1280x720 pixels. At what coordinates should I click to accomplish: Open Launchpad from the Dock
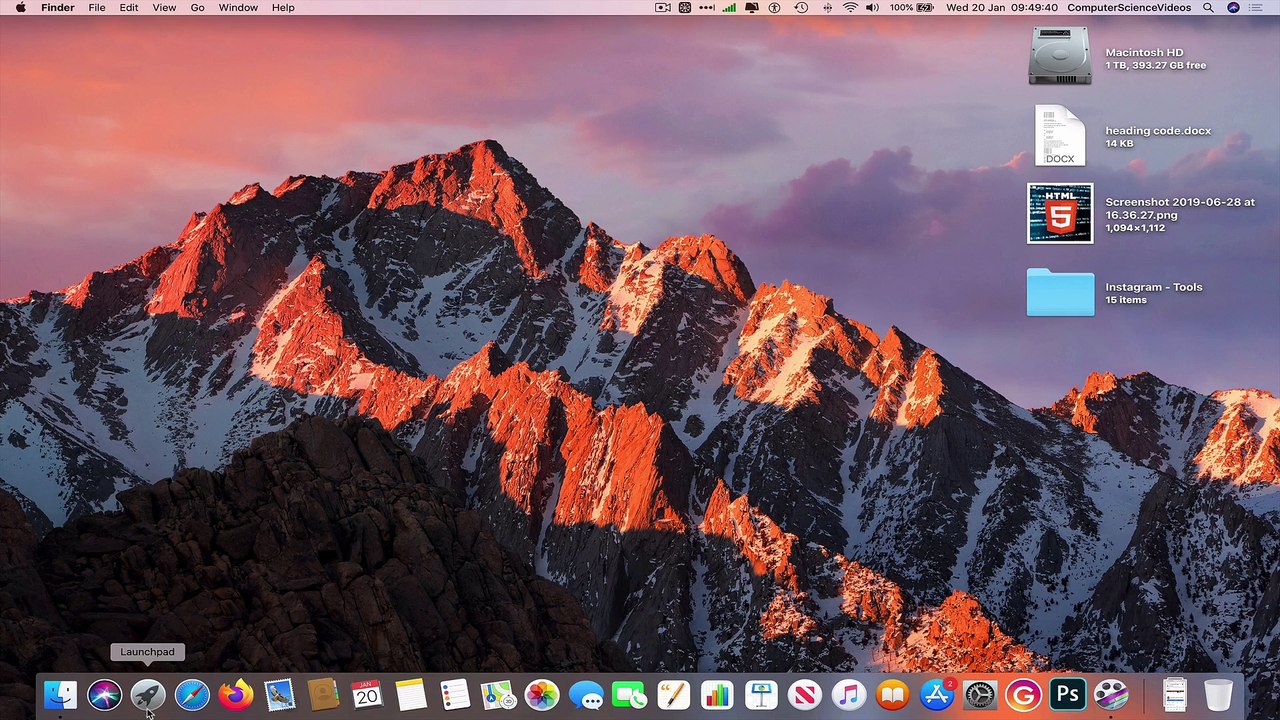point(148,694)
